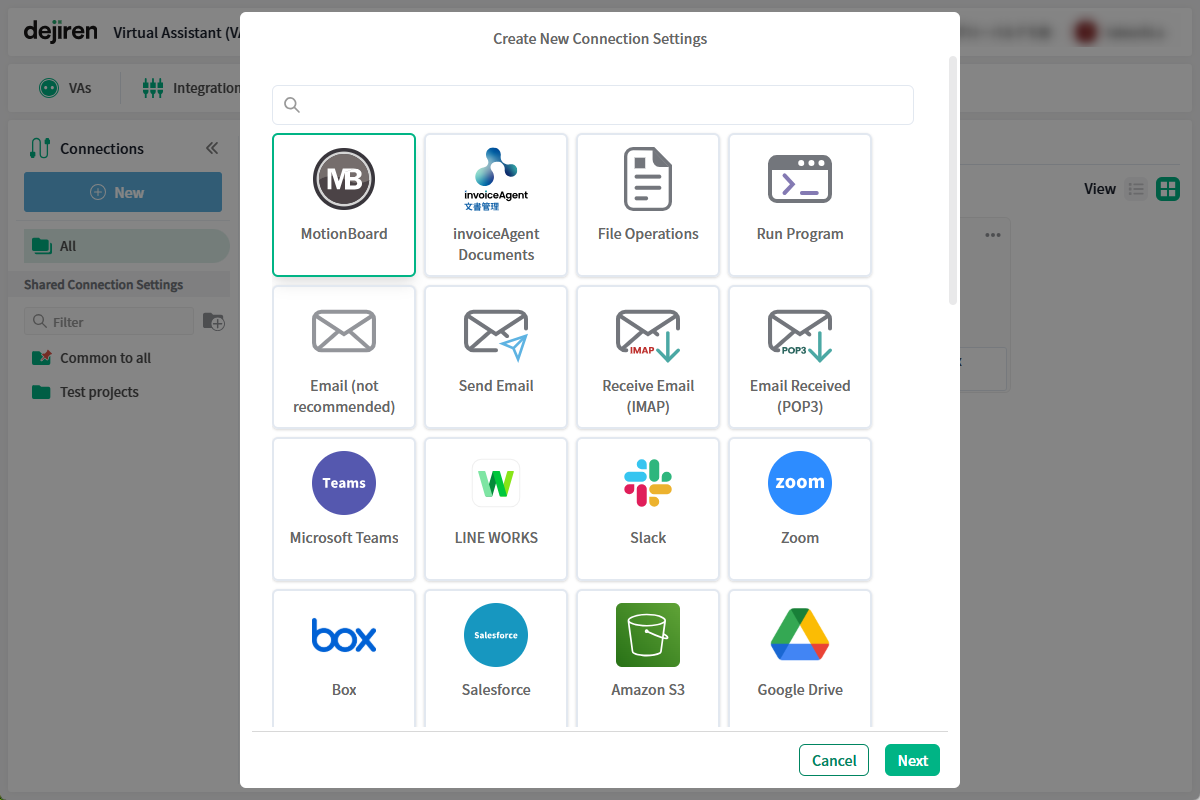Click the Filter input field
This screenshot has width=1200, height=800.
pyautogui.click(x=109, y=321)
